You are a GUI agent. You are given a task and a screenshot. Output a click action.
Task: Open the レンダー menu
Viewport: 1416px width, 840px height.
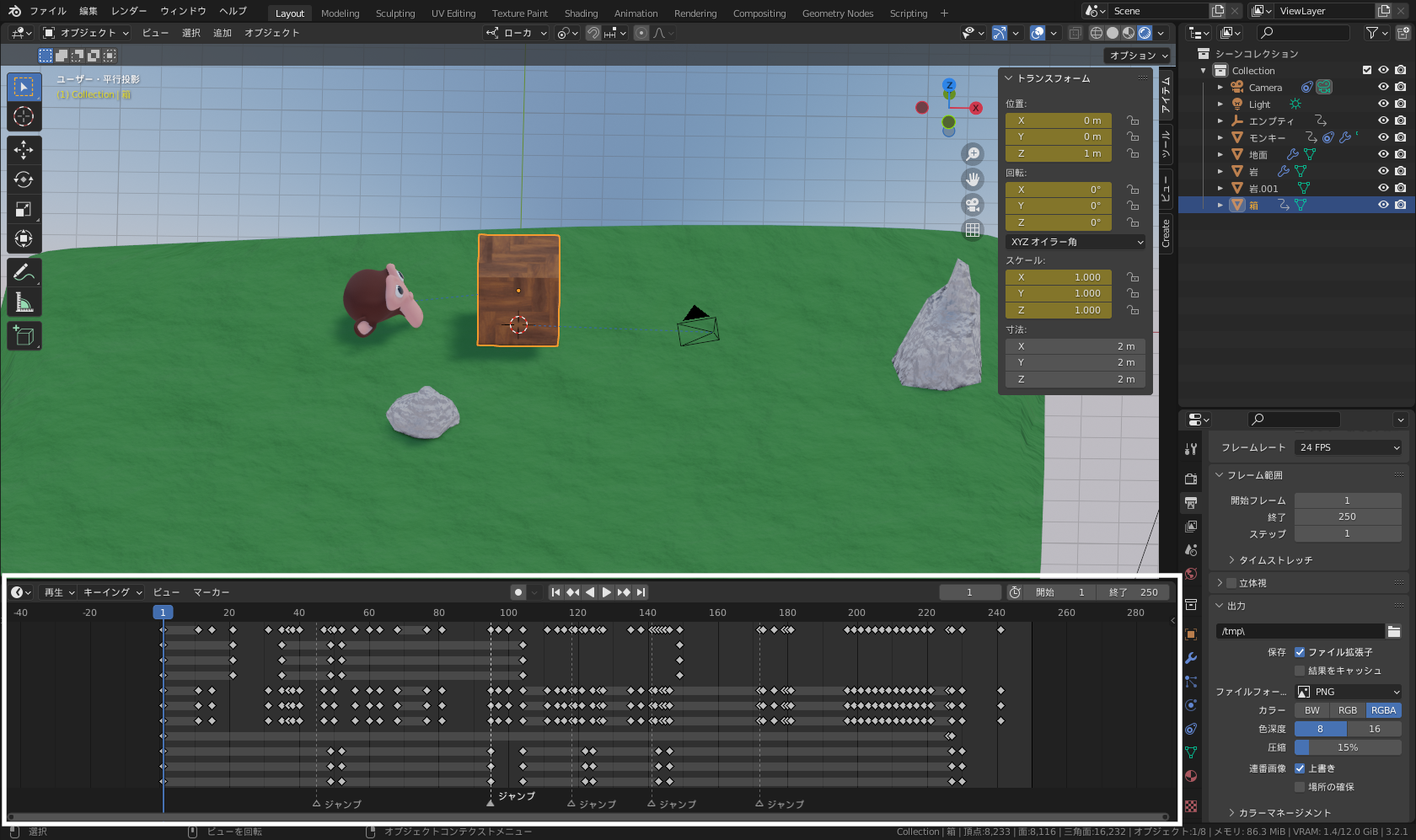129,11
